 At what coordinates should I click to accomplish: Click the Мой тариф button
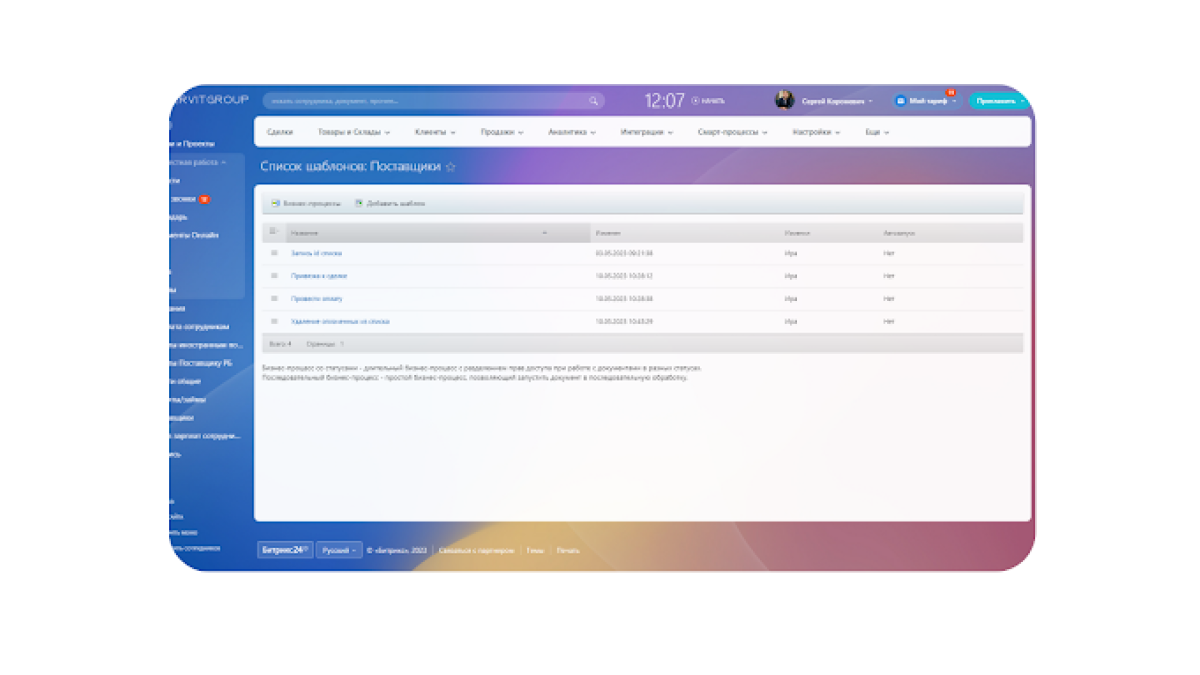pyautogui.click(x=926, y=101)
